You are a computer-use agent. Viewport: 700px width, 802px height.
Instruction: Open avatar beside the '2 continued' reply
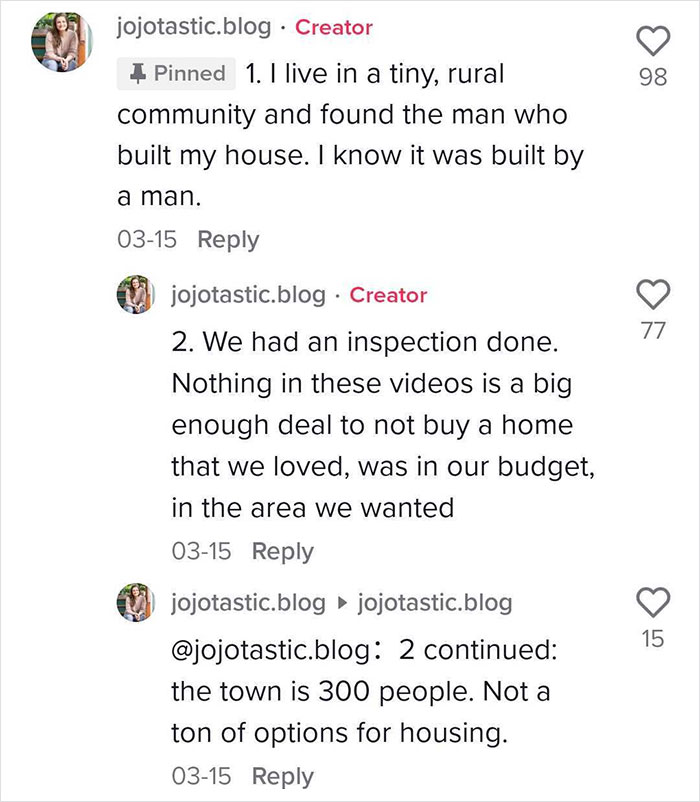click(x=136, y=603)
